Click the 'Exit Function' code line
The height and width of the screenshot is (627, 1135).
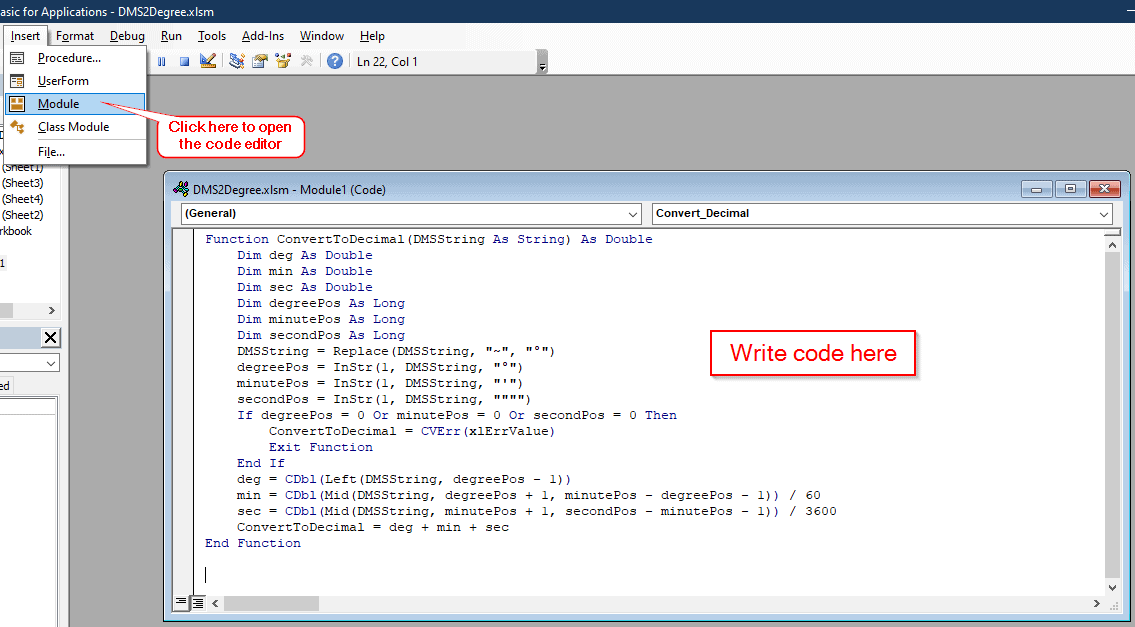pyautogui.click(x=321, y=447)
